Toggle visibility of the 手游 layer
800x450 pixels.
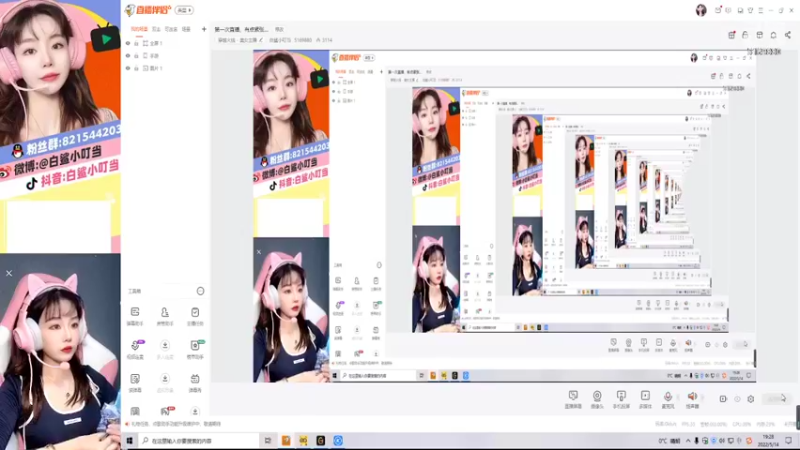coord(128,56)
